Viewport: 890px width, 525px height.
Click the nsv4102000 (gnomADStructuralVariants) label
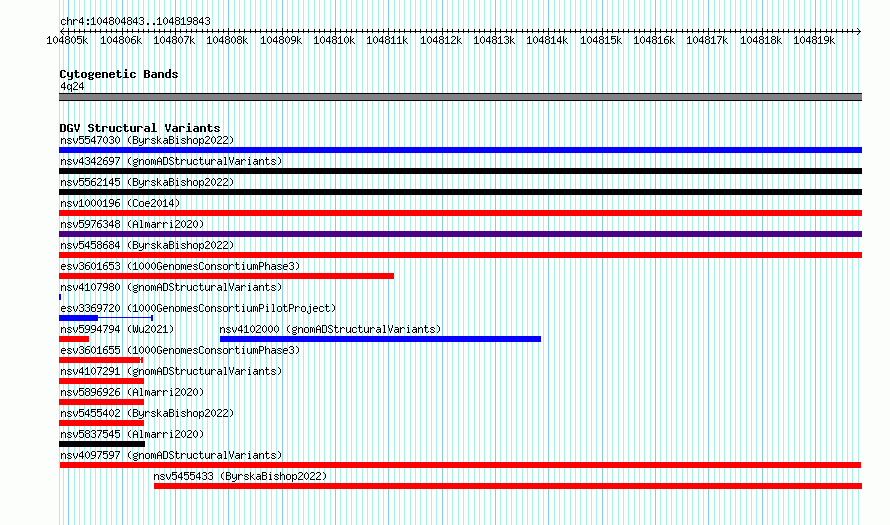coord(330,329)
